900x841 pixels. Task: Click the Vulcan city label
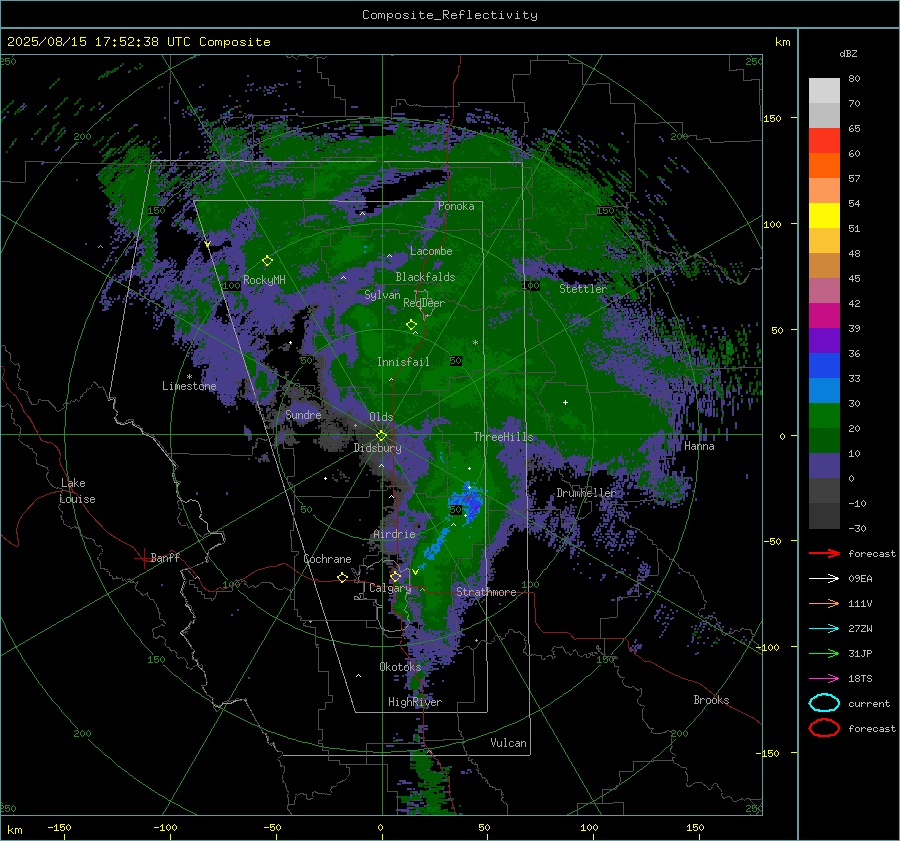pos(508,743)
